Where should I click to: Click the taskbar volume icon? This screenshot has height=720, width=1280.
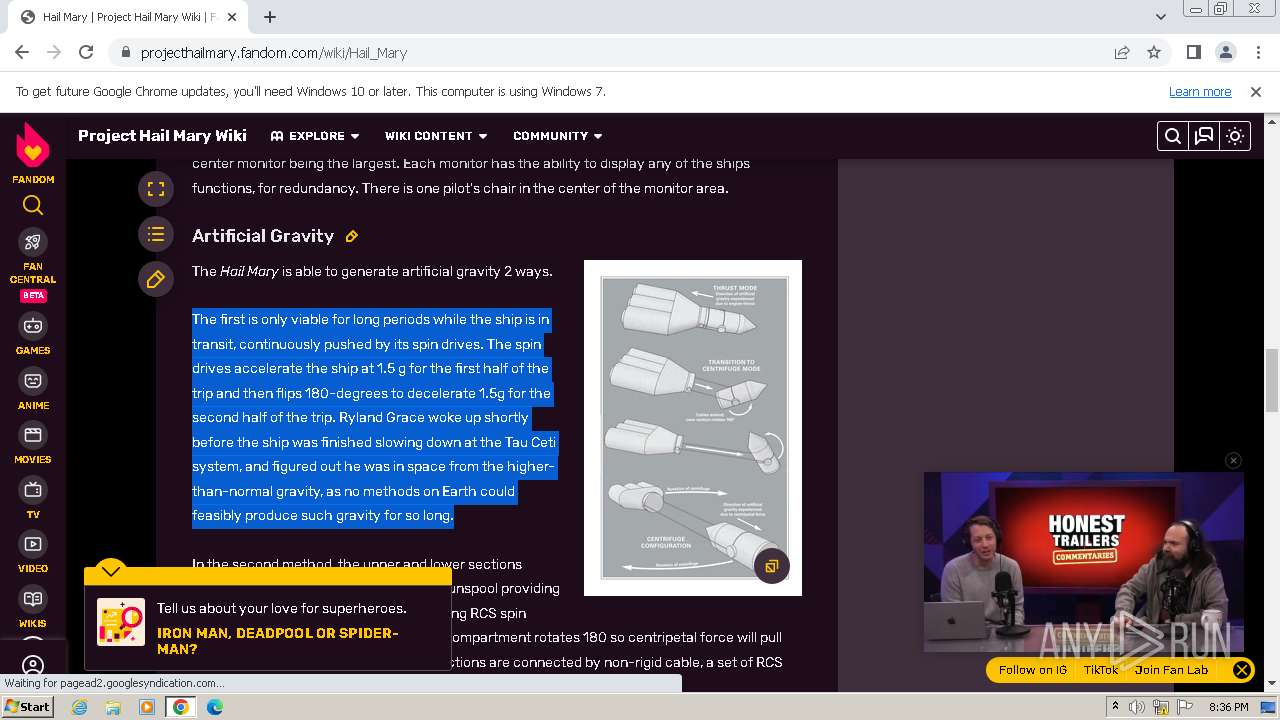(x=1137, y=707)
